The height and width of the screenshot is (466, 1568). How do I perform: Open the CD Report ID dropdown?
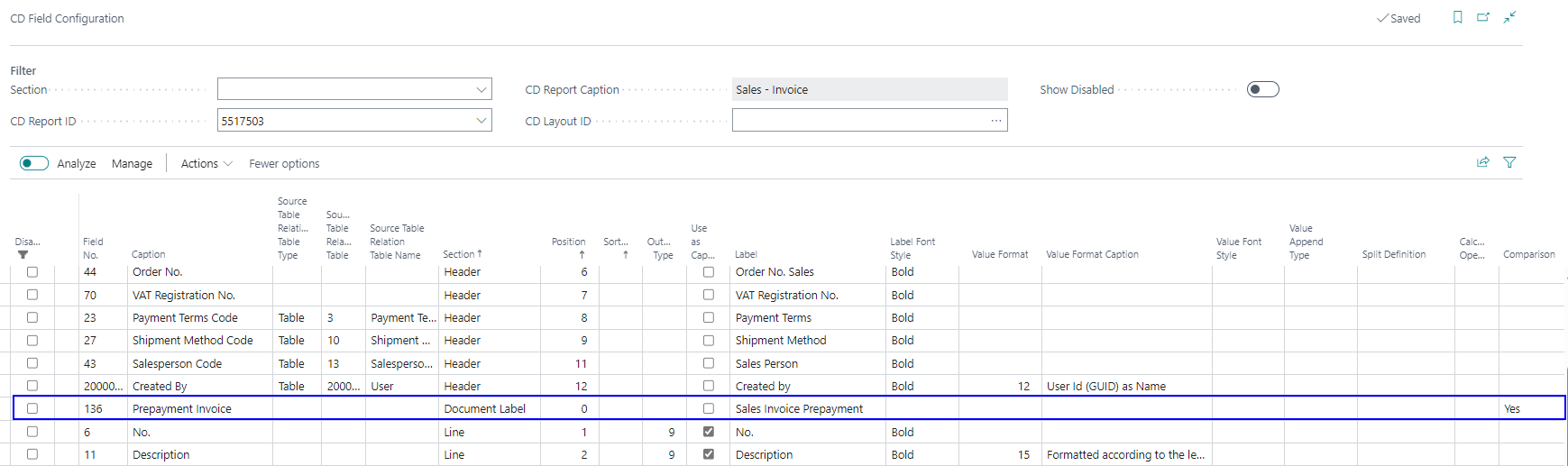[481, 121]
